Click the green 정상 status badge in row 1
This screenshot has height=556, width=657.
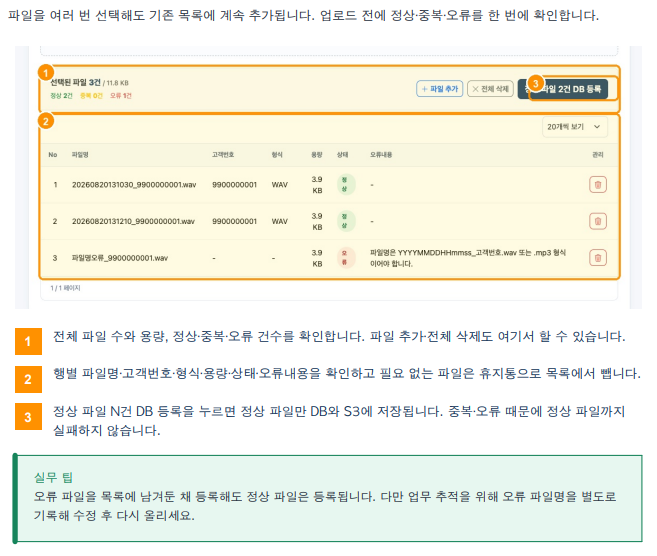click(x=346, y=184)
